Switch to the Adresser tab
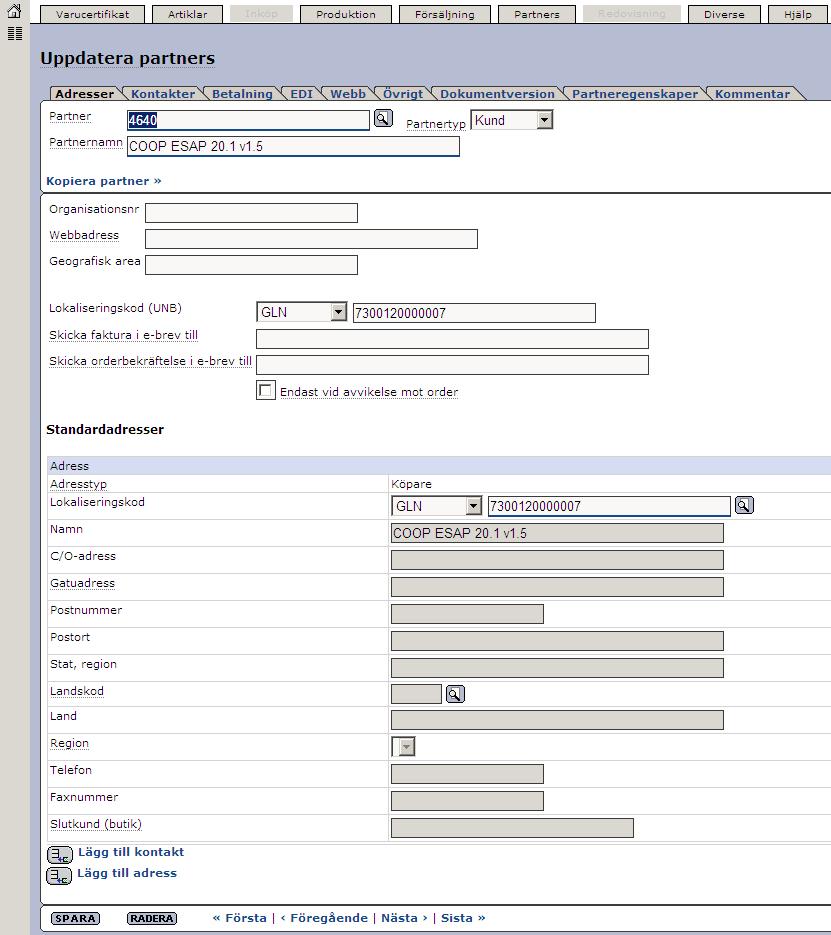The image size is (831, 935). (x=85, y=94)
